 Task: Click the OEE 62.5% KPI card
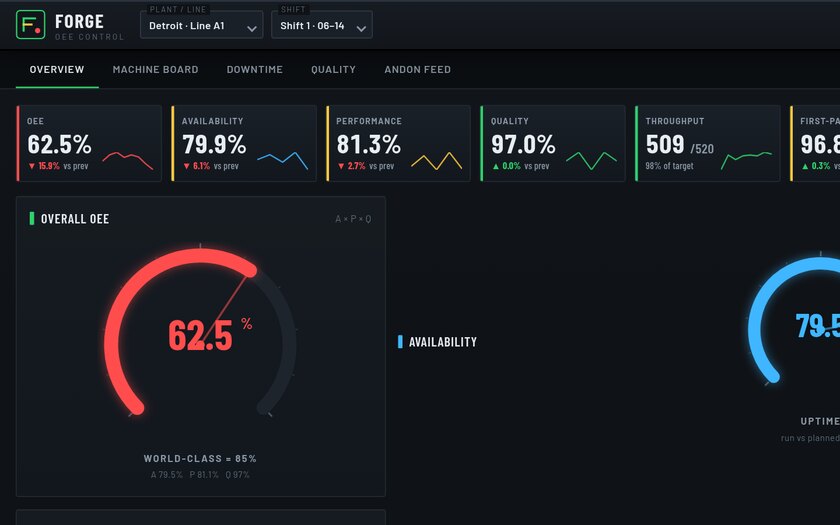point(89,144)
